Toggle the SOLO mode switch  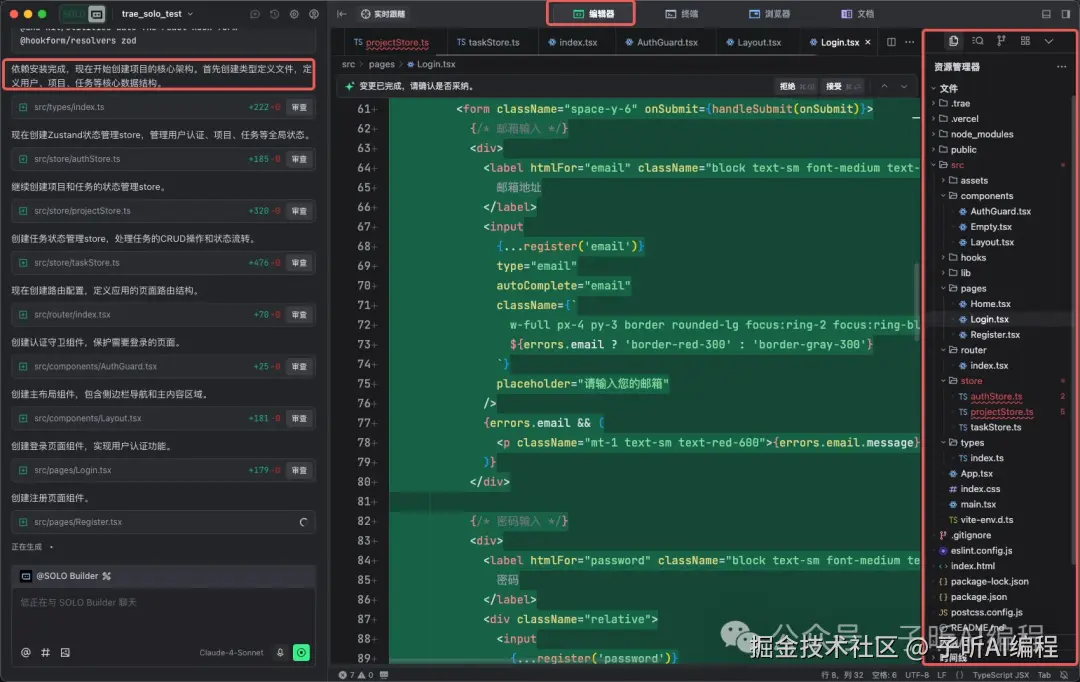[x=83, y=14]
